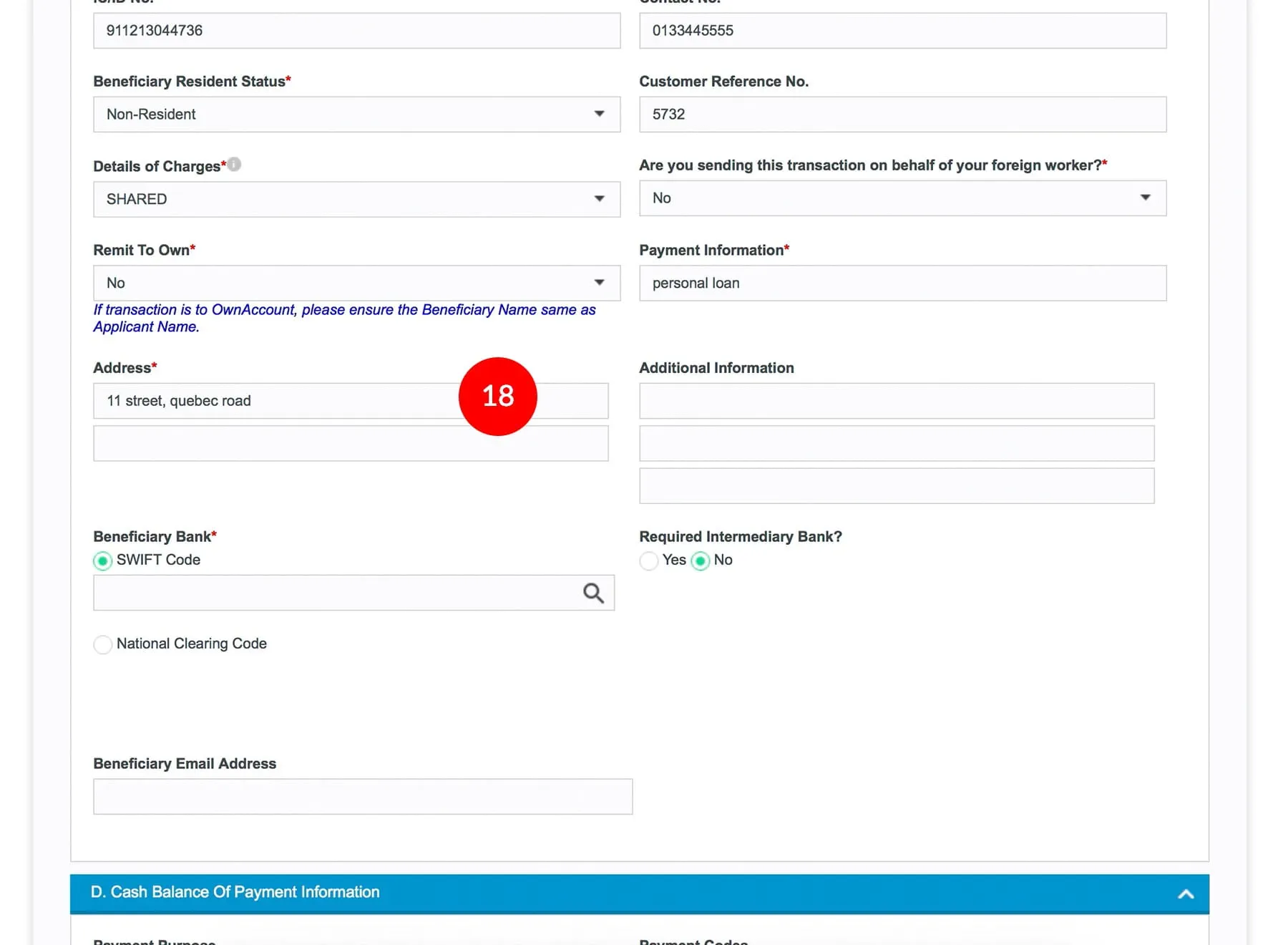Select the National Clearing Code option

click(103, 644)
